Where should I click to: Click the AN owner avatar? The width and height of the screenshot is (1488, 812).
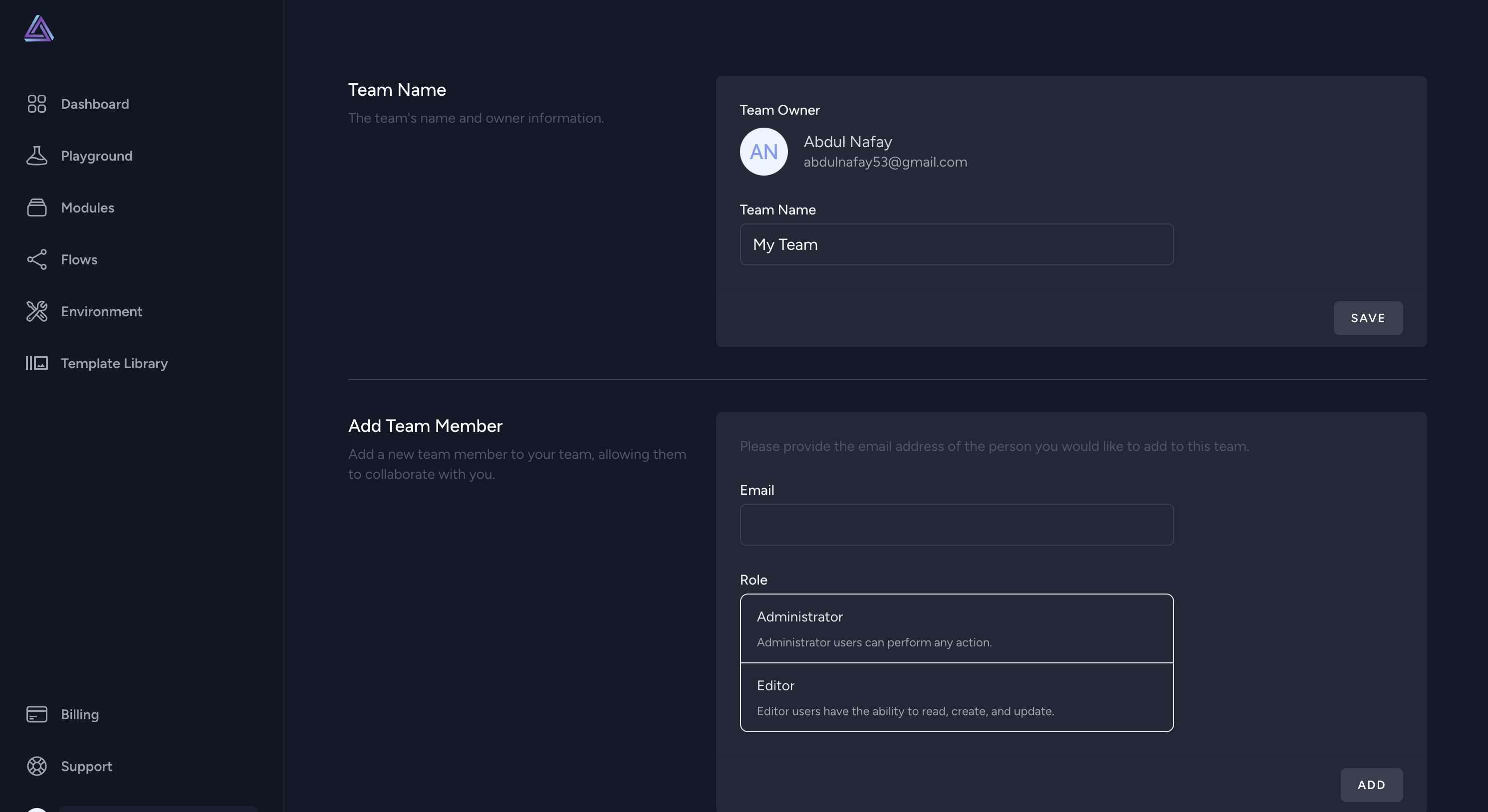(x=763, y=152)
